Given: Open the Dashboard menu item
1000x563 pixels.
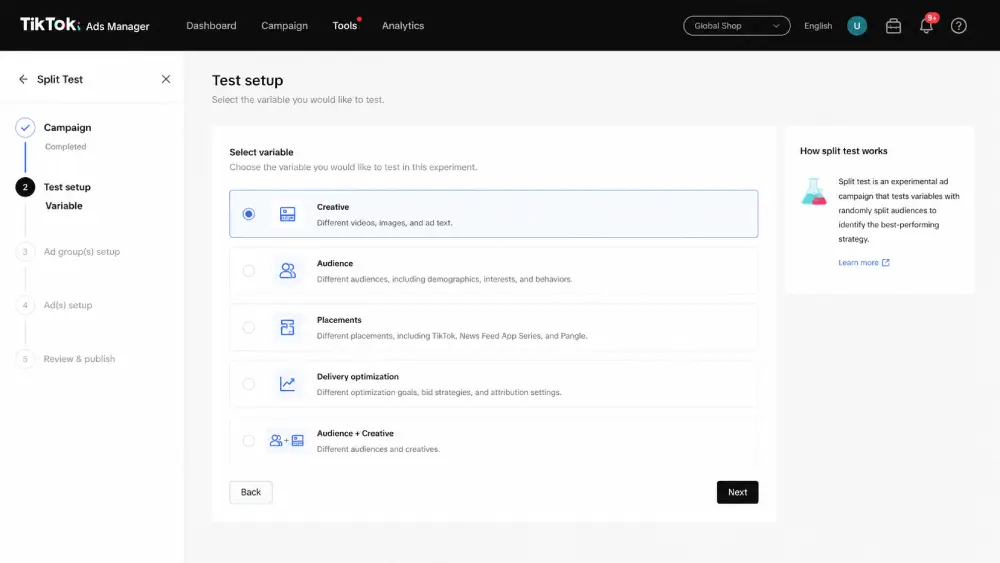Looking at the screenshot, I should coord(211,26).
